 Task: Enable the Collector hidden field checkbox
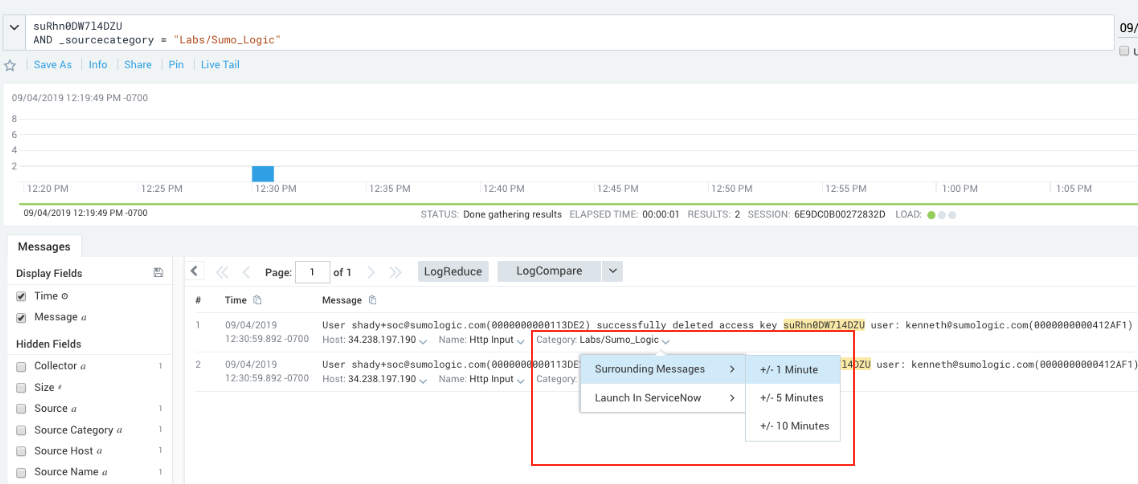[x=21, y=366]
